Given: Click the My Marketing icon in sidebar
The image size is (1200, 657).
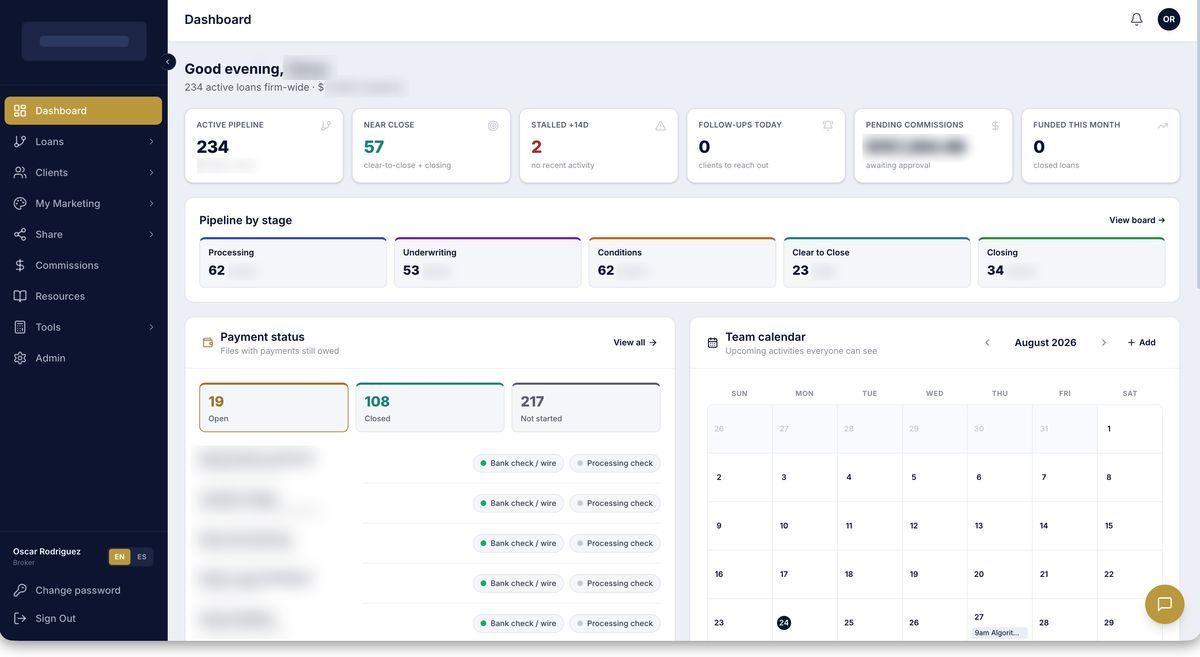Looking at the screenshot, I should point(20,204).
